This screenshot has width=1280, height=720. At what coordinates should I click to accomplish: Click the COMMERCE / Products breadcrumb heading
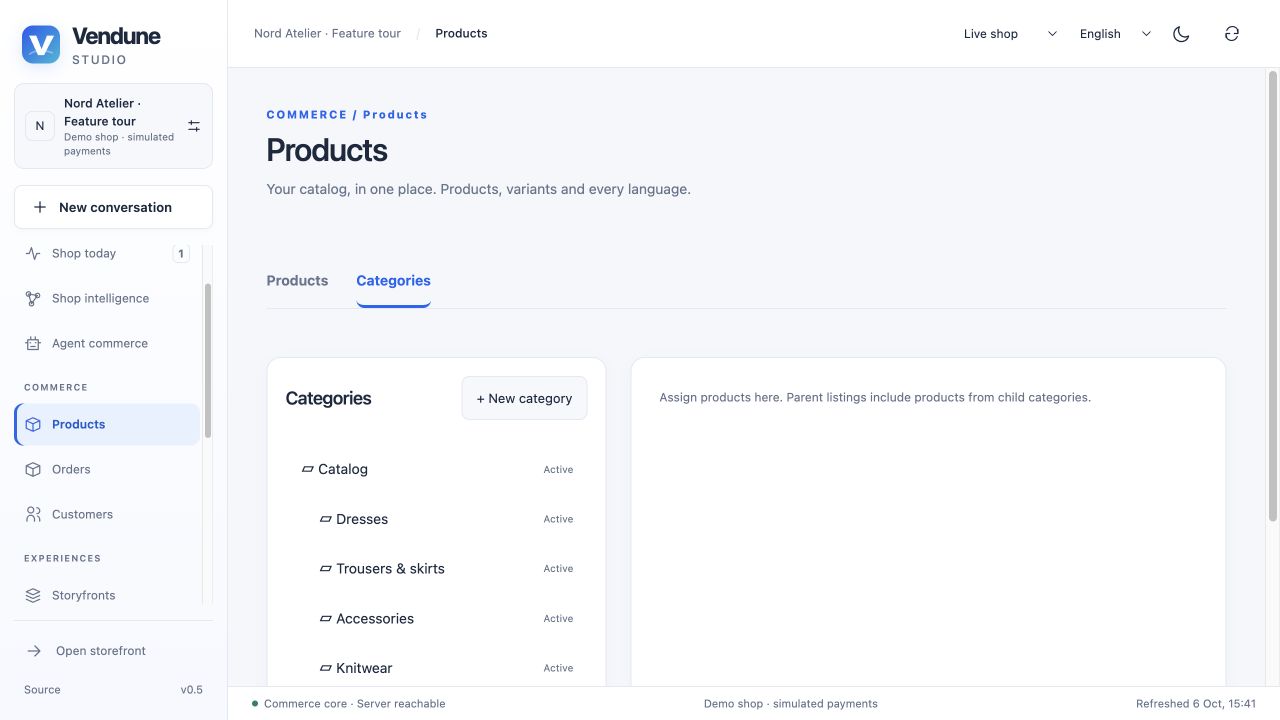[347, 115]
